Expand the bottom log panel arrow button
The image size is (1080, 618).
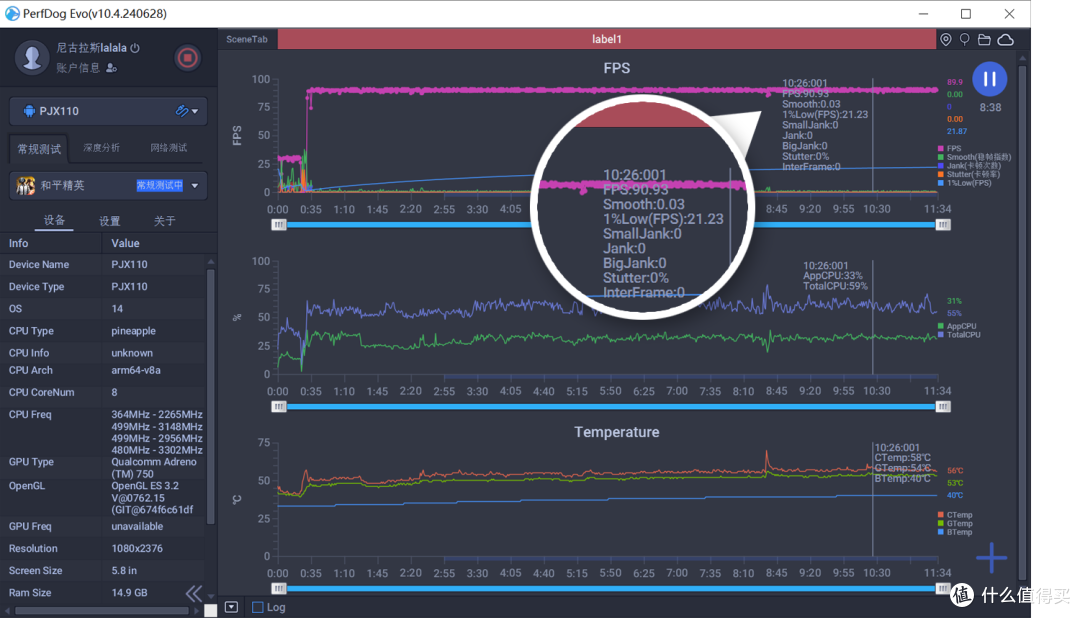coord(231,607)
